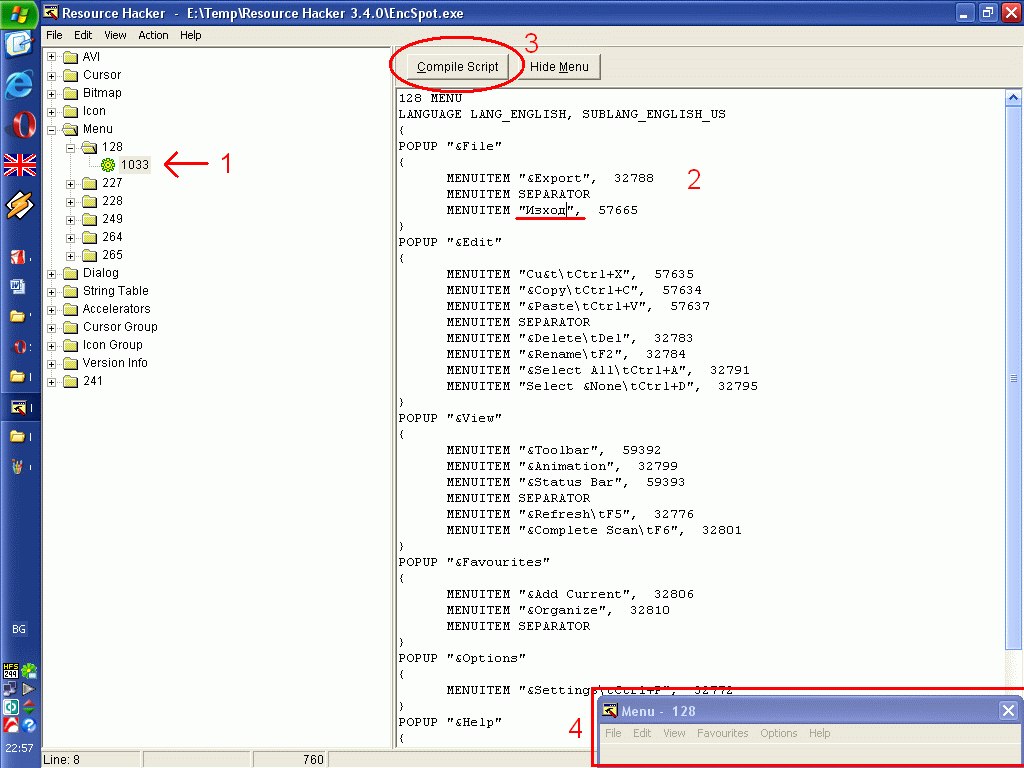The image size is (1024, 768).
Task: Click the Show Desktop quick launch icon
Action: click(x=20, y=44)
